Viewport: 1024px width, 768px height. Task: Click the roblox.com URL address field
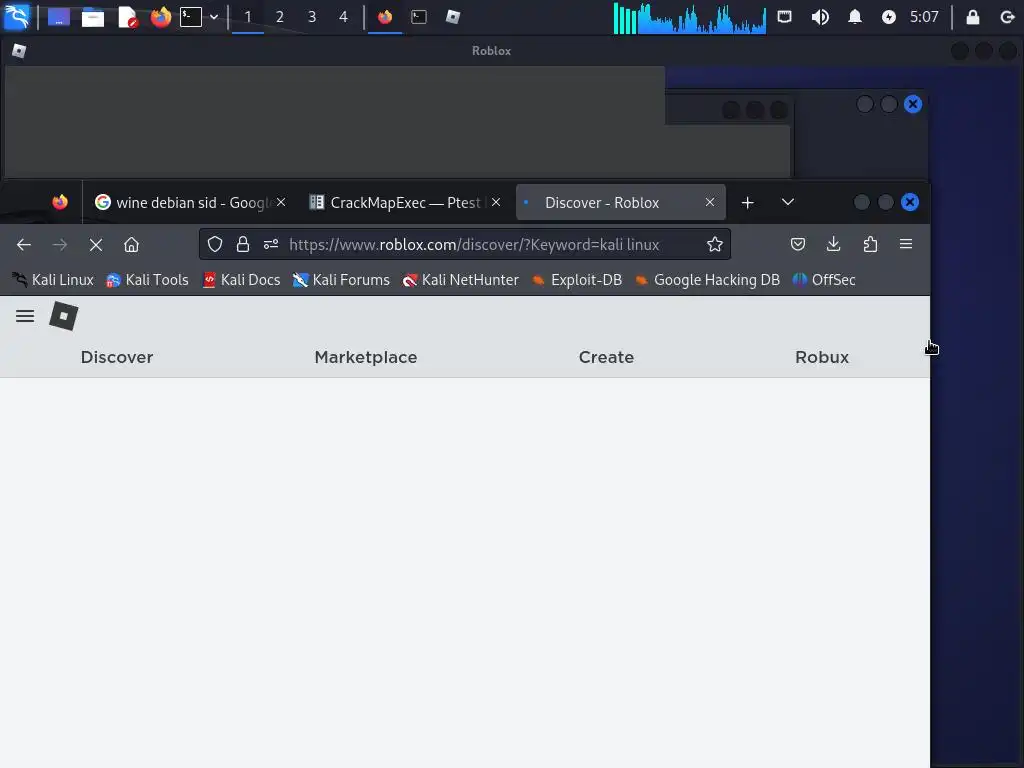pos(474,244)
